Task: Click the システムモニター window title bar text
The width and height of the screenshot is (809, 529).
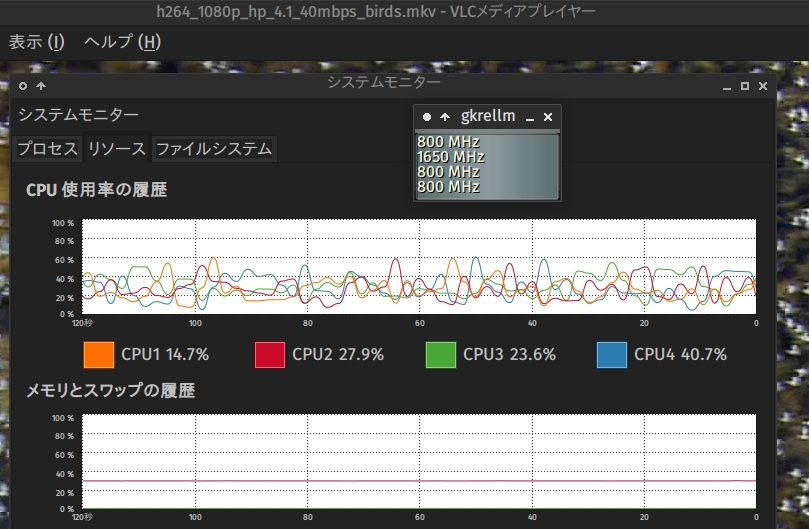Action: click(384, 82)
